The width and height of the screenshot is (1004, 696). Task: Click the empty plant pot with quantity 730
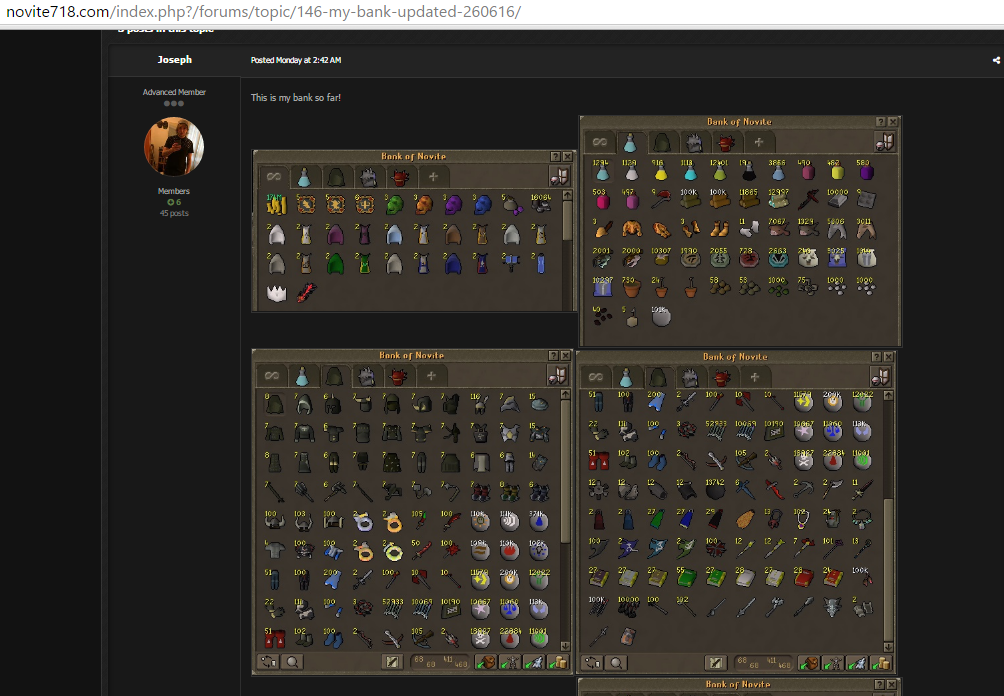[x=631, y=287]
